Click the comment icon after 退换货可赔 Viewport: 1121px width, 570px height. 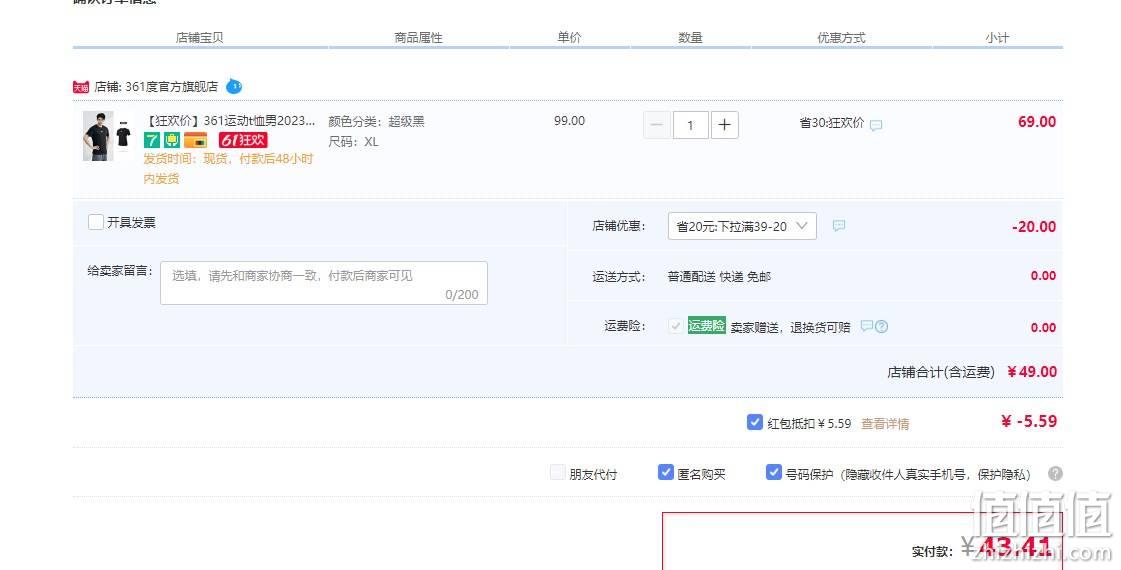click(x=866, y=326)
